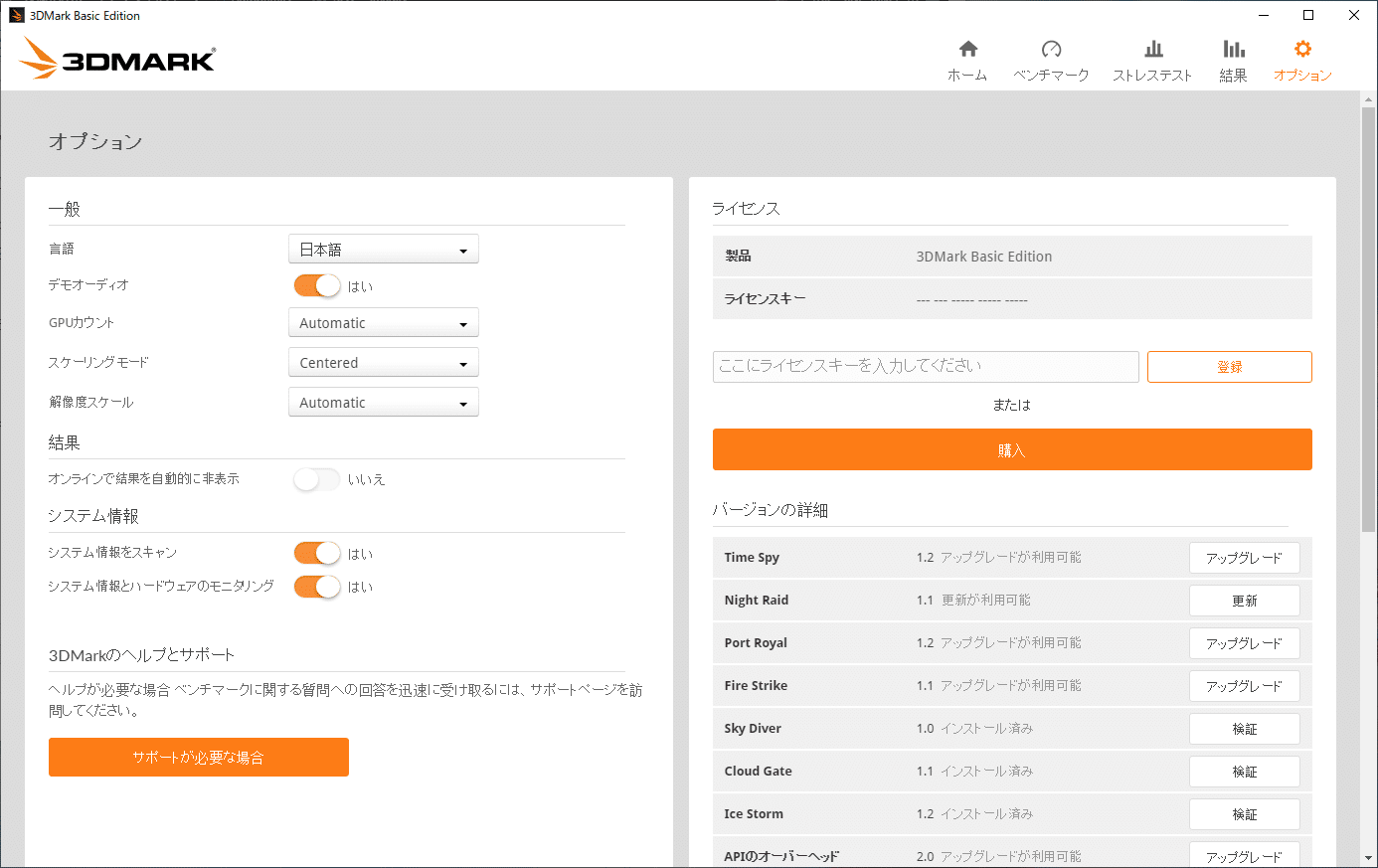1378x868 pixels.
Task: Click Night Raid's 更新が利用可能 status text
Action: click(986, 601)
